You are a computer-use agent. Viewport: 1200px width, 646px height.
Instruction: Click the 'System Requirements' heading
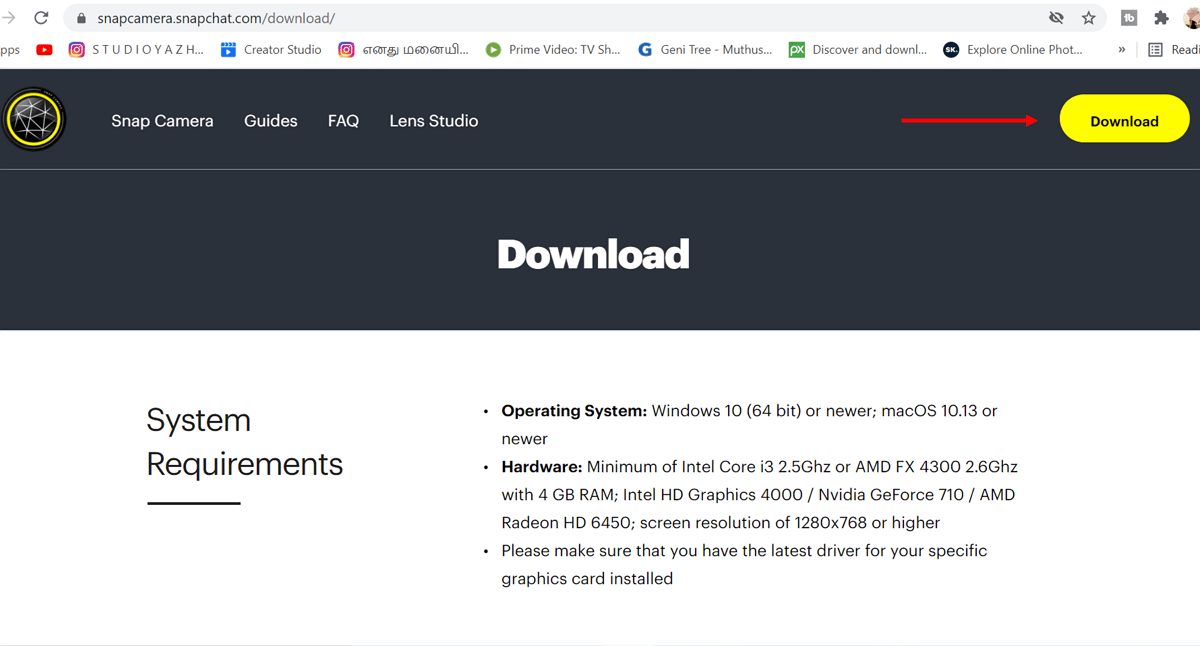[x=245, y=442]
